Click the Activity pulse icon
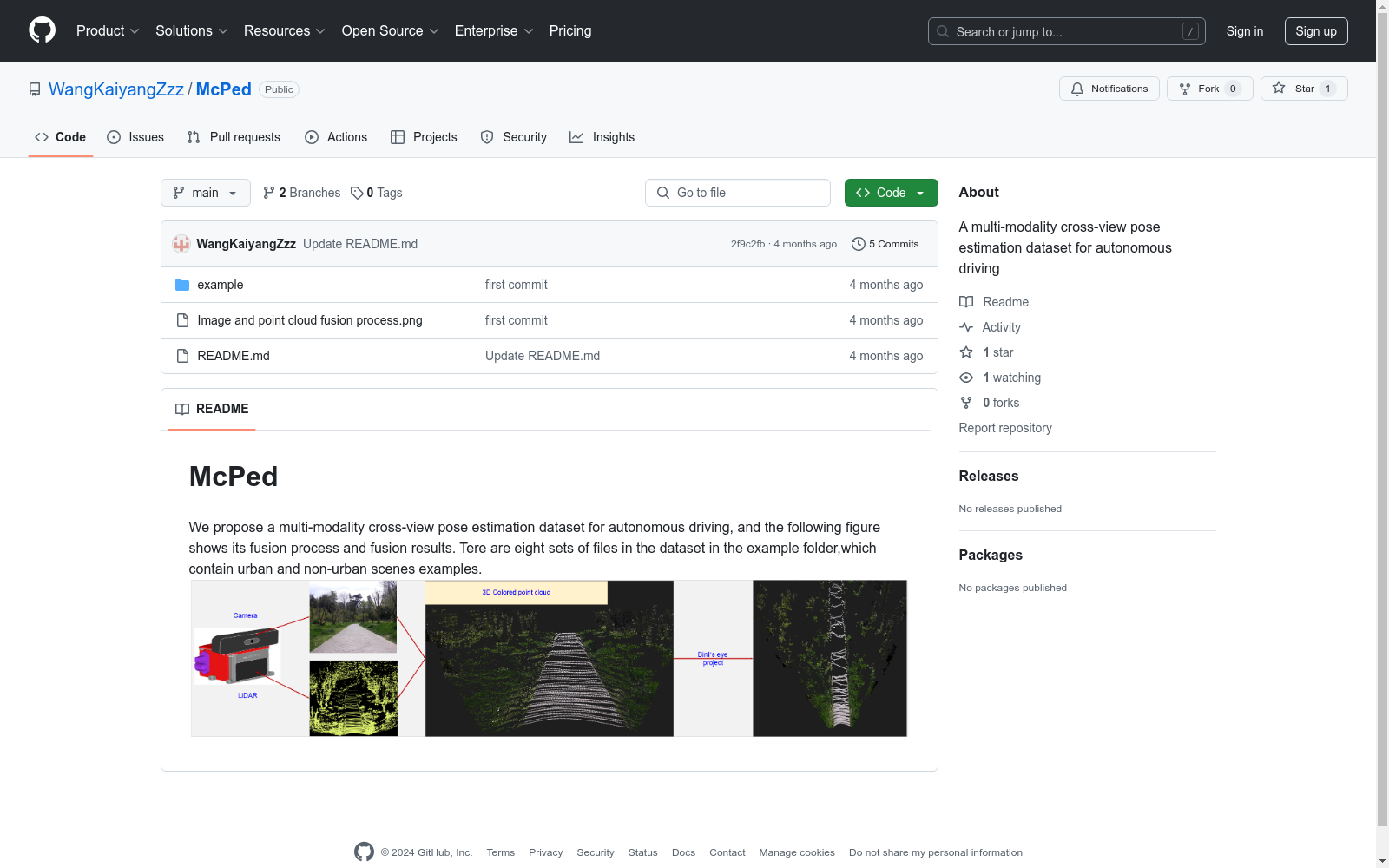This screenshot has height=868, width=1389. tap(966, 327)
